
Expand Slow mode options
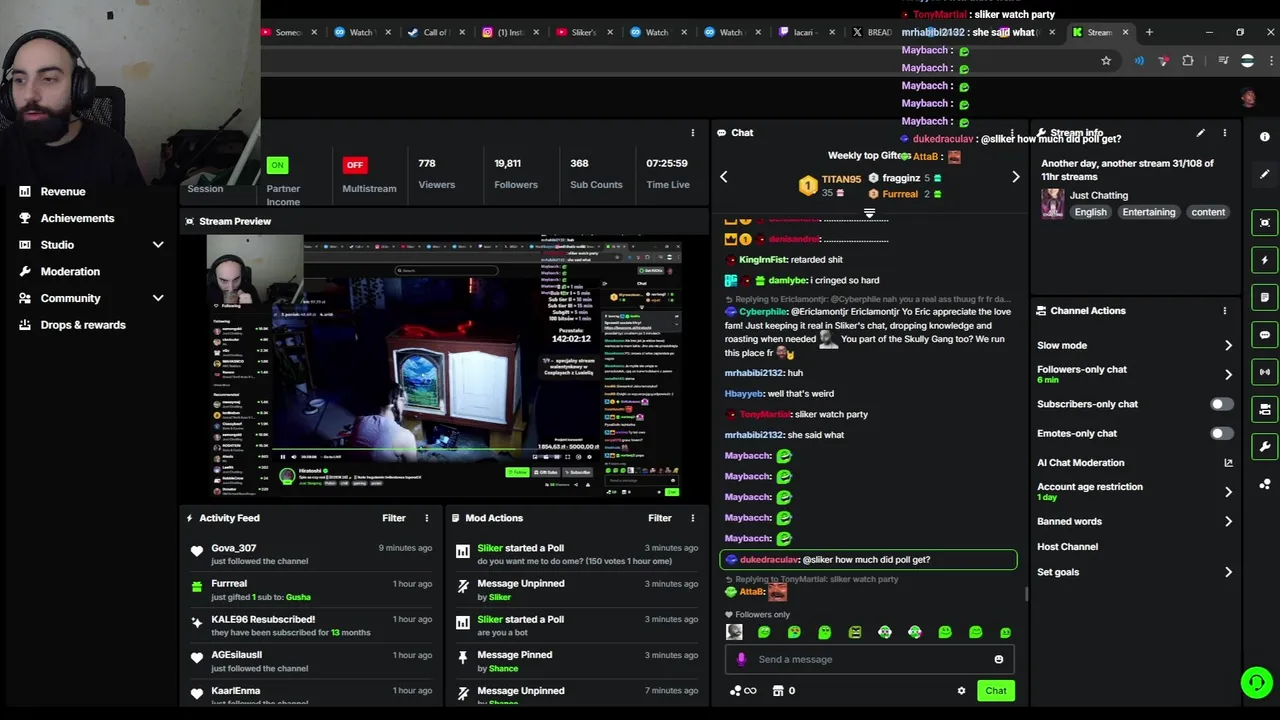click(x=1228, y=346)
